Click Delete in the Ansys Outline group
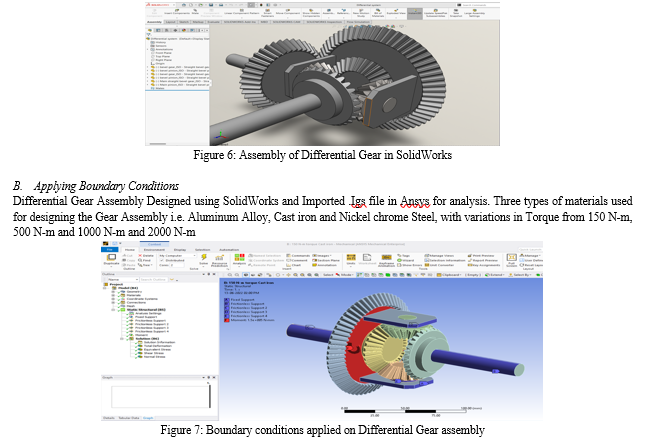 pyautogui.click(x=146, y=255)
